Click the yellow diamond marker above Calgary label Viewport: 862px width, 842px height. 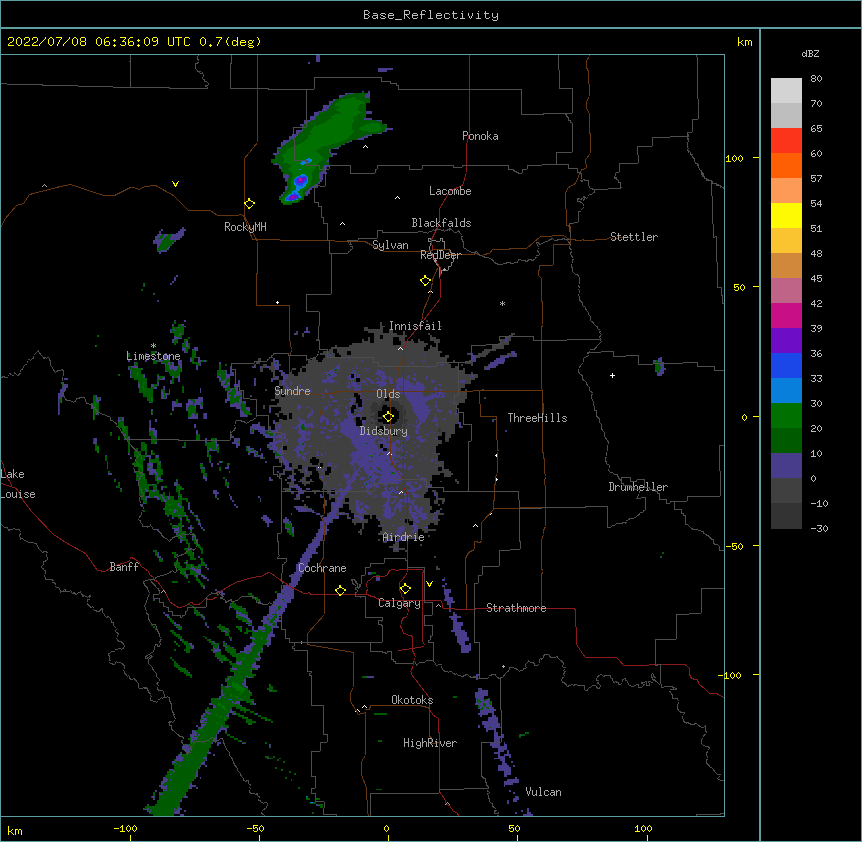point(405,589)
